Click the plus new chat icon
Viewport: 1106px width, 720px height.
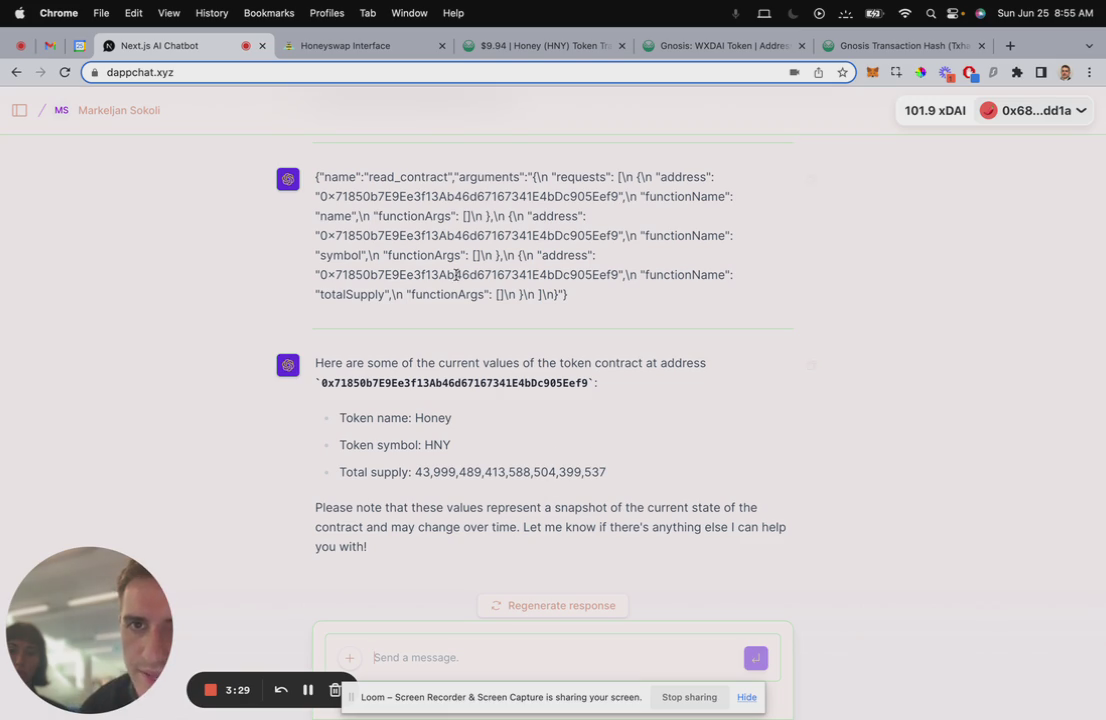point(349,658)
